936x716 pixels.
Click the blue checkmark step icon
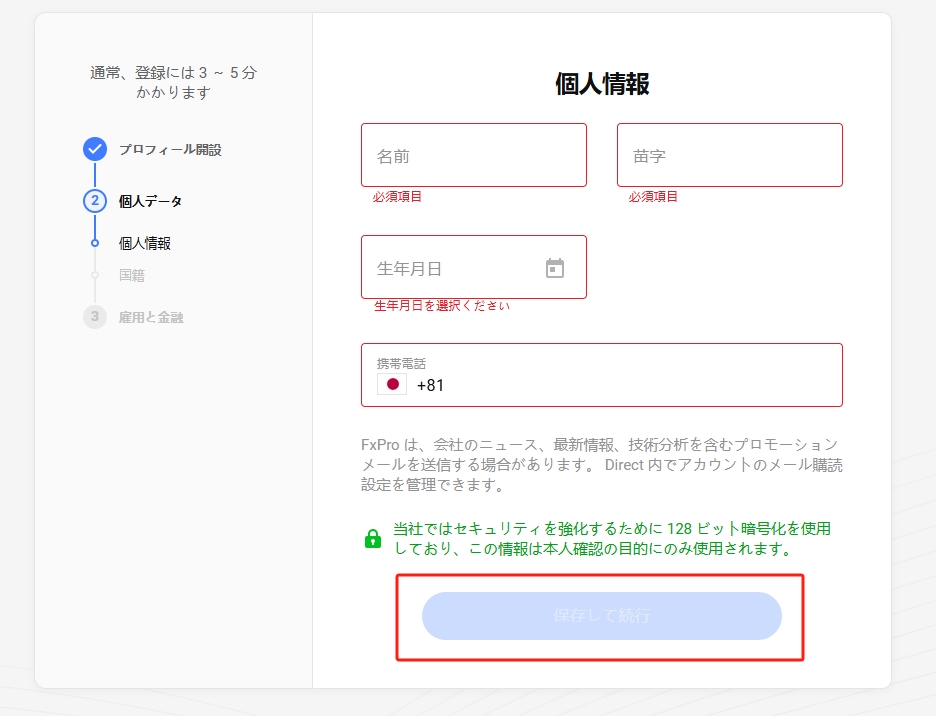(95, 149)
